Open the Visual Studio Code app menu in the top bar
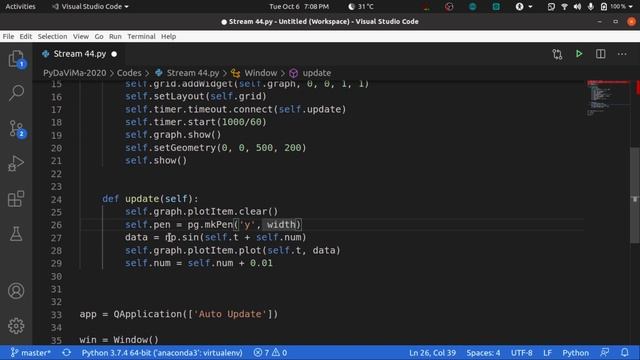Screen dimensions: 640x360 (90, 7)
